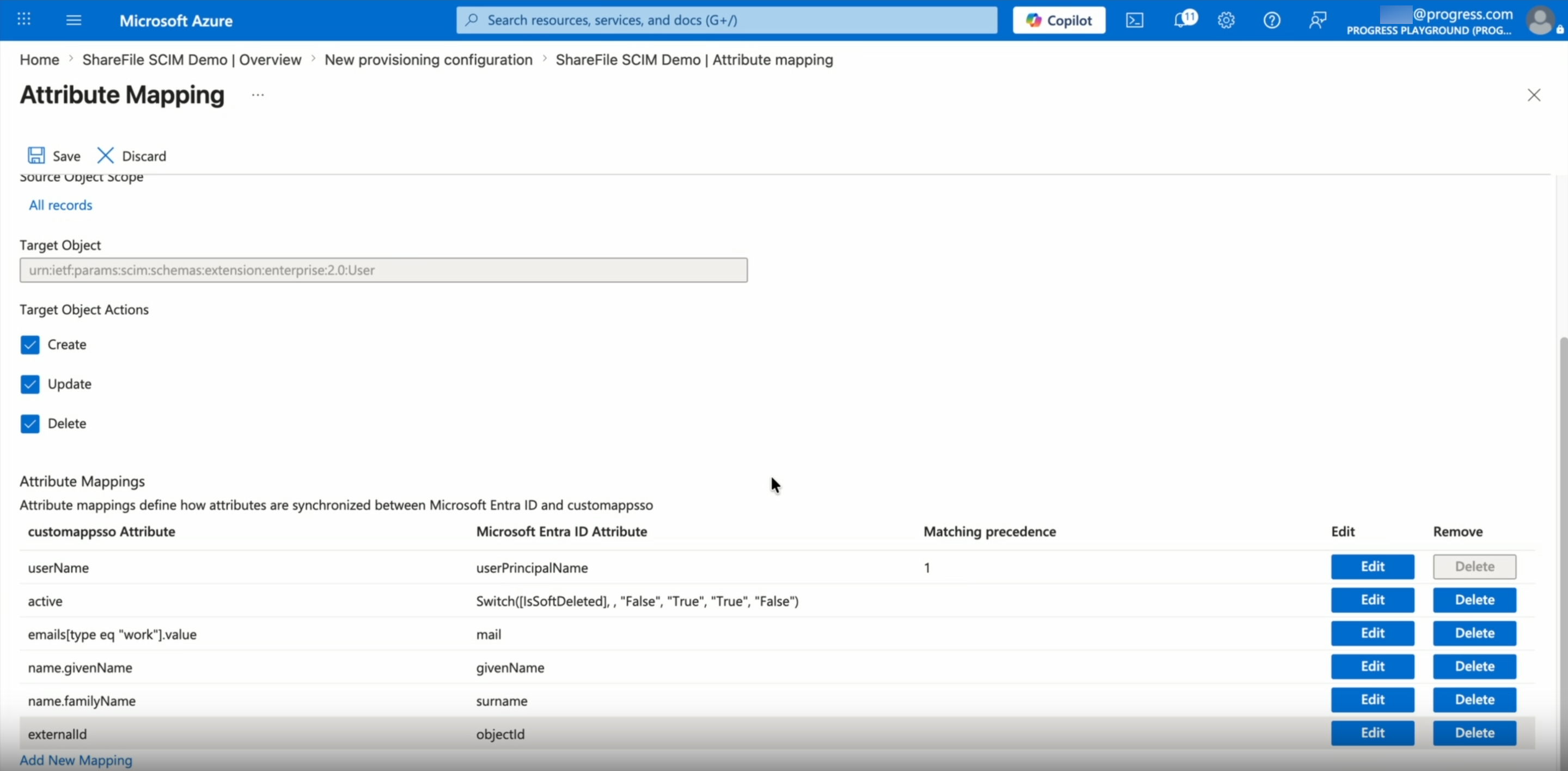The width and height of the screenshot is (1568, 771).
Task: Open the notifications bell
Action: point(1184,19)
